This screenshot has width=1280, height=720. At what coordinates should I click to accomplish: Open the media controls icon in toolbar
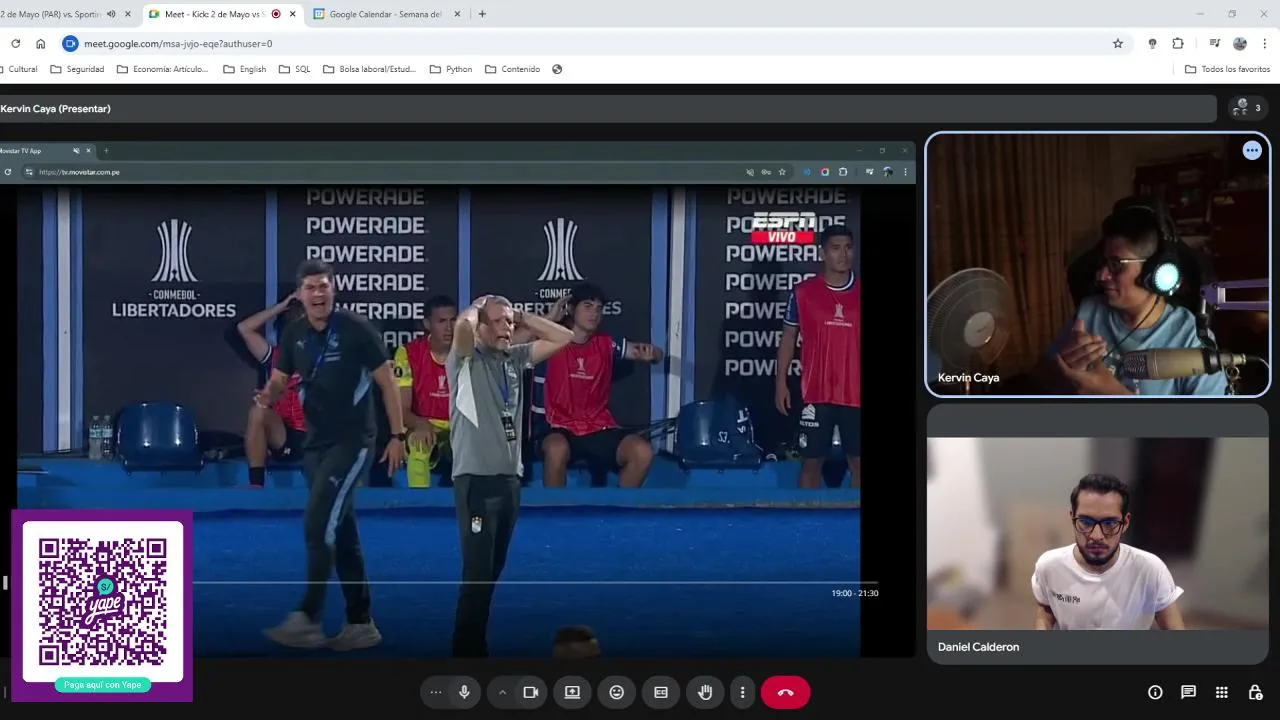point(1214,43)
